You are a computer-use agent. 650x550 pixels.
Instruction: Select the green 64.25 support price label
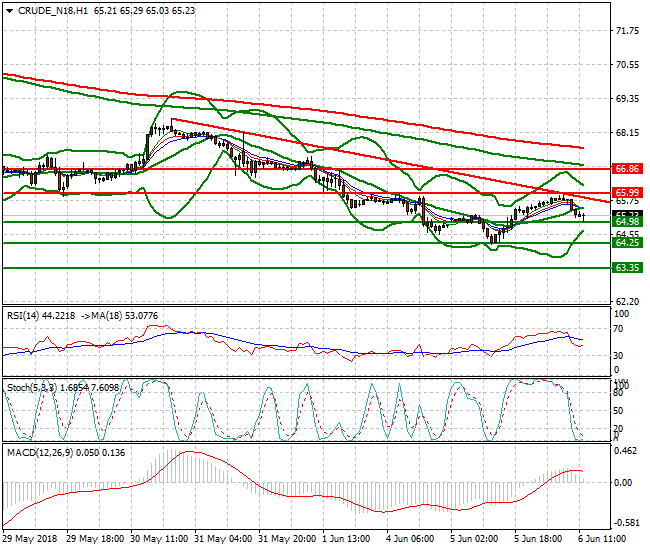[x=627, y=243]
